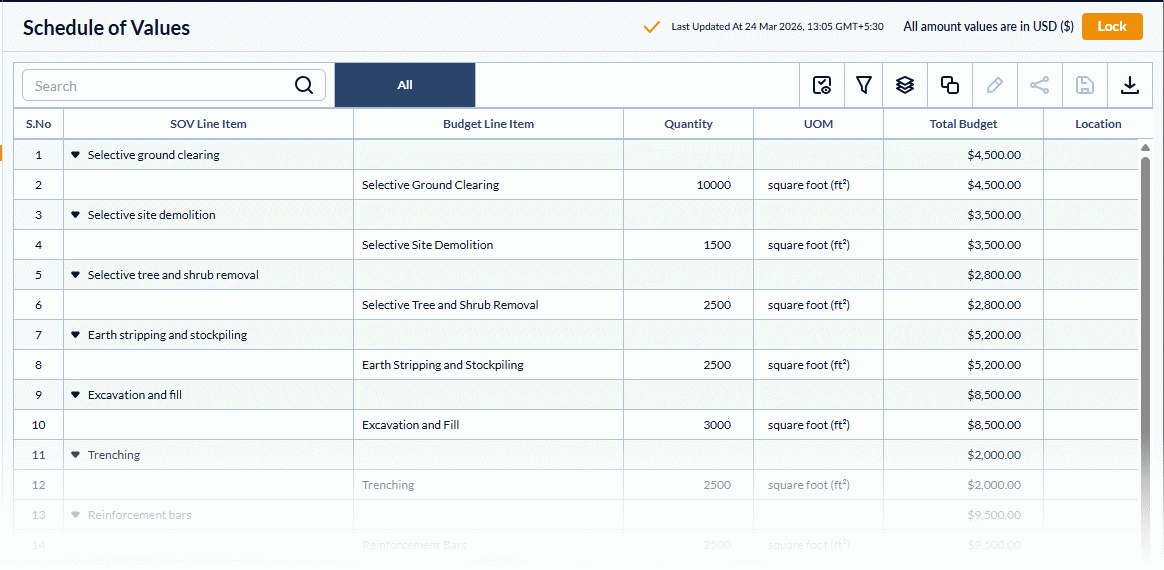Viewport: 1164px width, 570px height.
Task: Collapse the Selective site demolition row
Action: pyautogui.click(x=75, y=215)
